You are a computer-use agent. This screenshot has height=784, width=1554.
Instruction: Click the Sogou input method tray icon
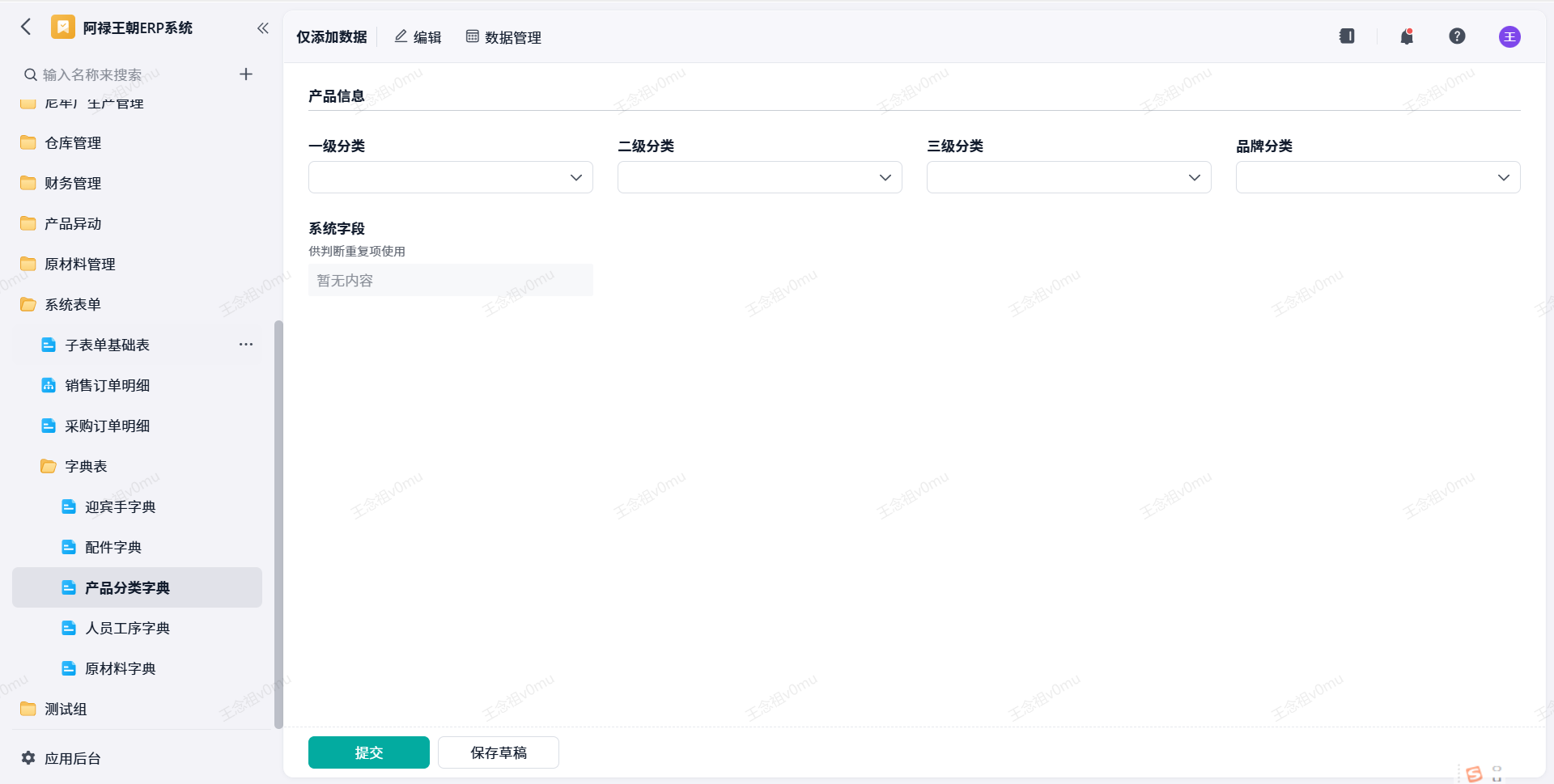[x=1474, y=774]
